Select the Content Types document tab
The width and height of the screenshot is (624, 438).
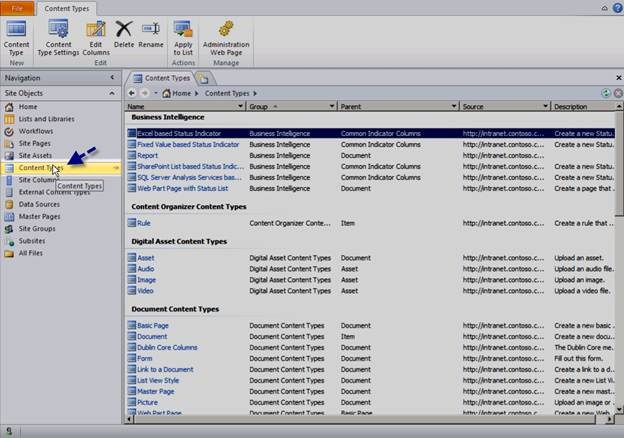[162, 78]
